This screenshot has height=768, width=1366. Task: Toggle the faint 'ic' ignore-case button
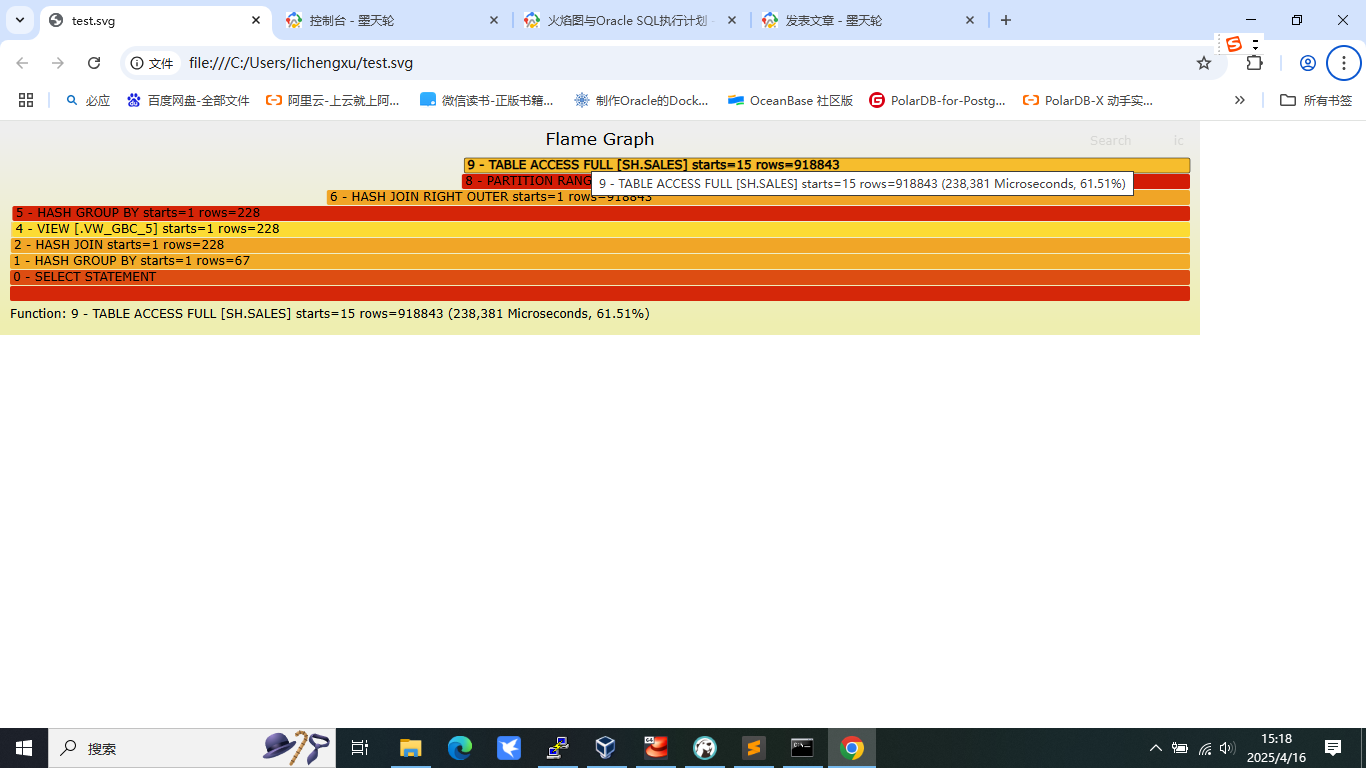[1178, 141]
